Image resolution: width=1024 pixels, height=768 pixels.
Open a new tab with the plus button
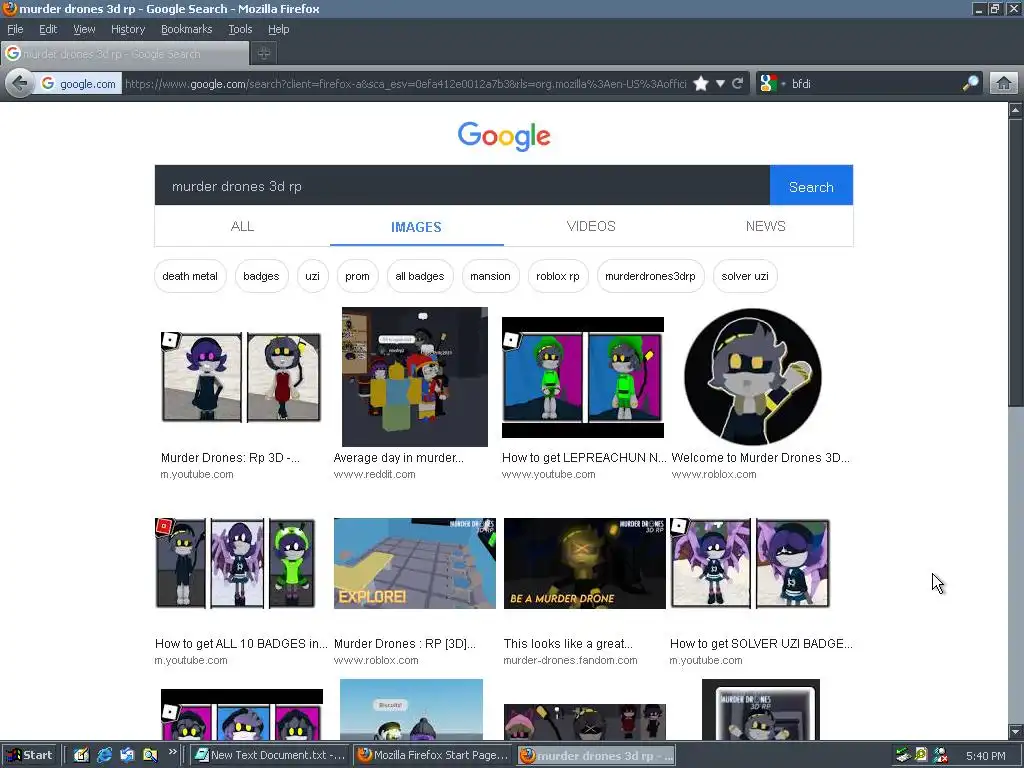[x=264, y=54]
